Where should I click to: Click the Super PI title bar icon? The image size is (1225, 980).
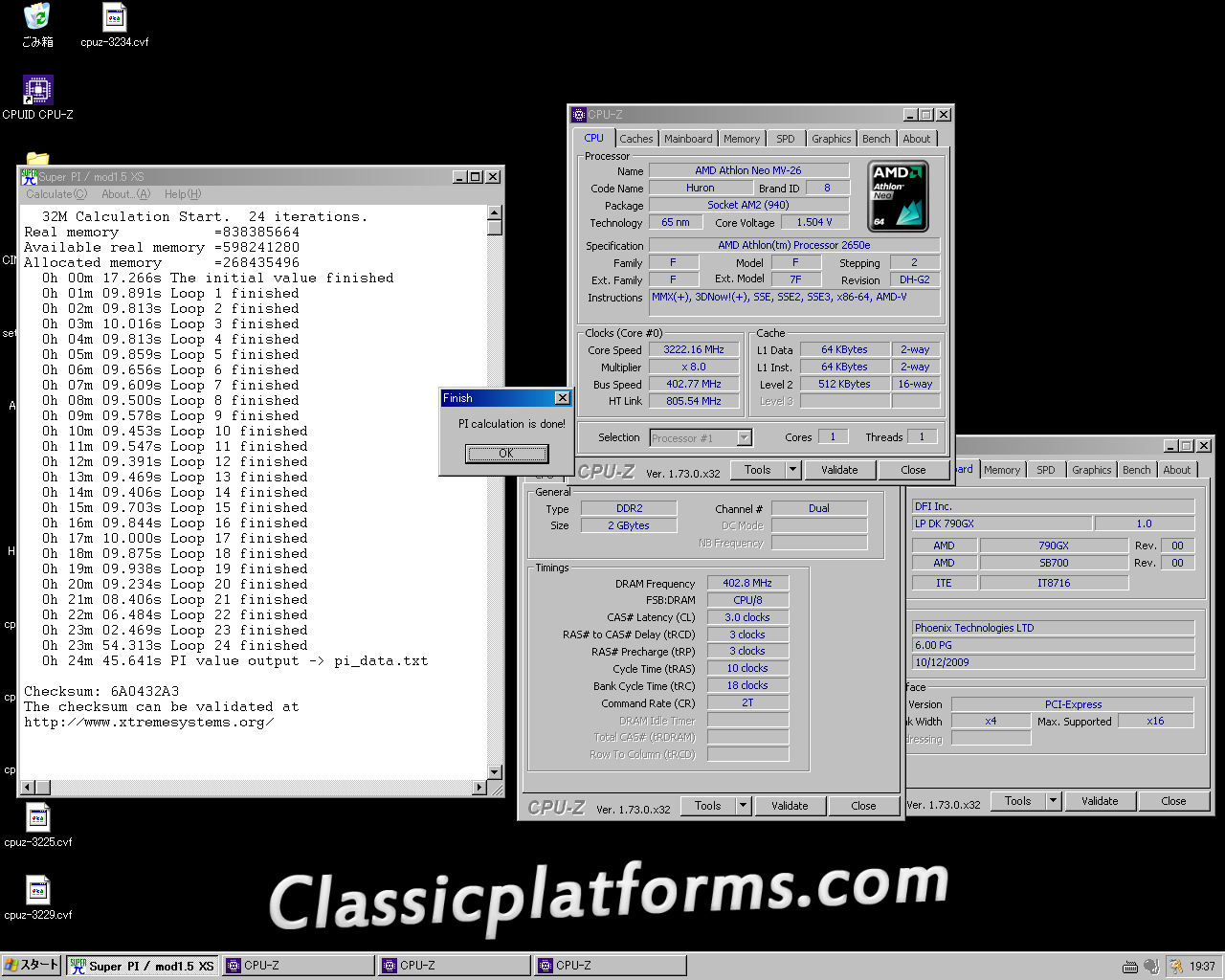(29, 176)
